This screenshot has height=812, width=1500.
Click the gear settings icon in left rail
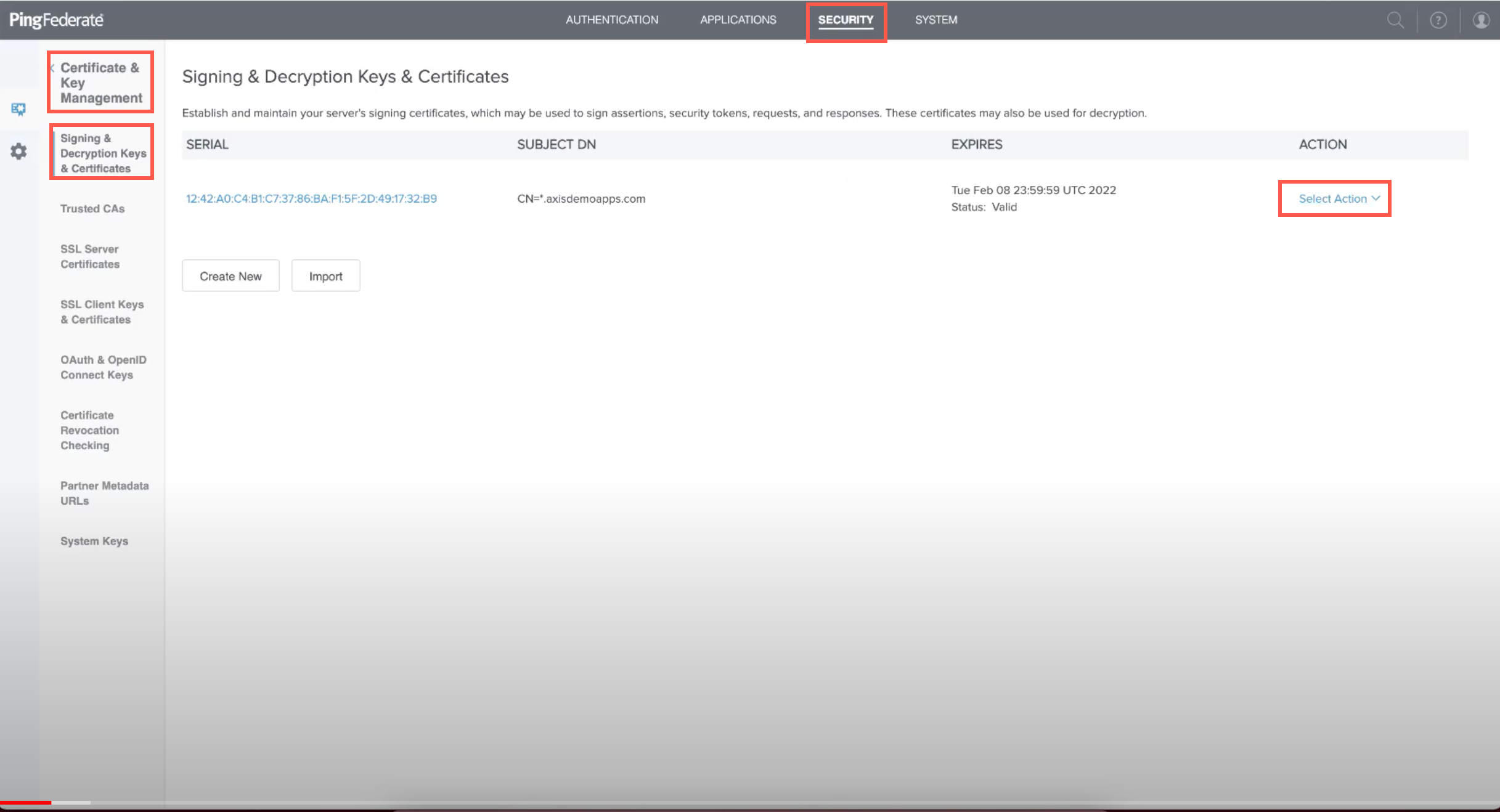tap(18, 151)
